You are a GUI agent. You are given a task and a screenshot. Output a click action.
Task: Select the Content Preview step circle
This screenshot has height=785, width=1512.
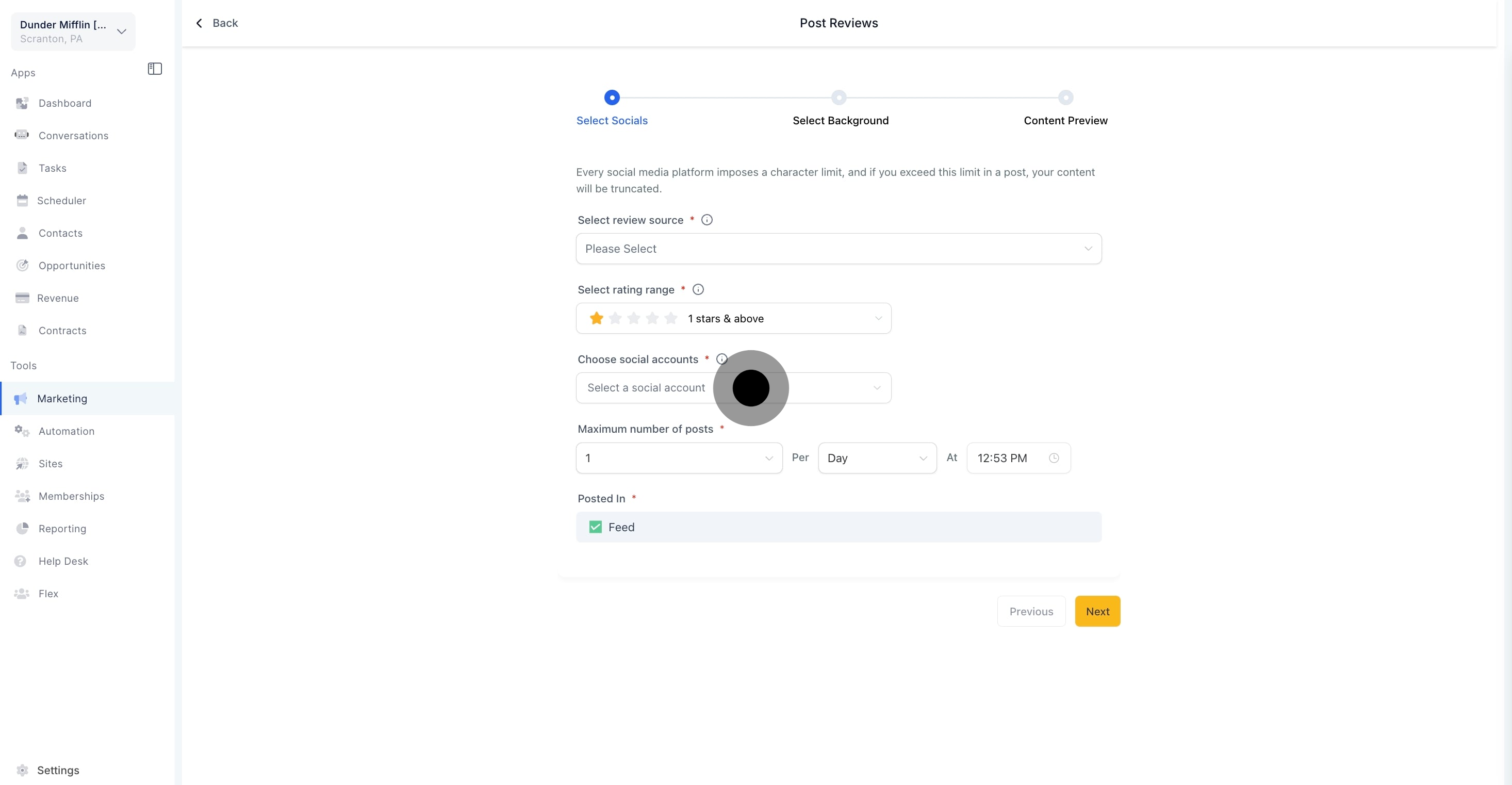(x=1065, y=97)
